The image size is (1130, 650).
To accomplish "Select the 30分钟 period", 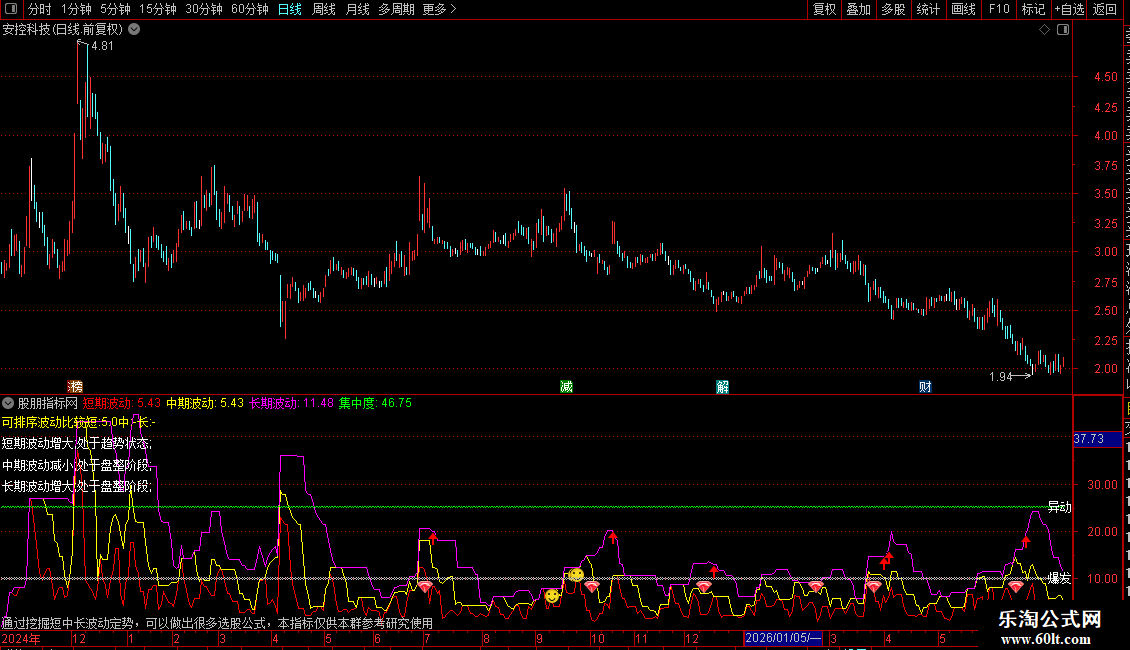I will click(x=204, y=9).
